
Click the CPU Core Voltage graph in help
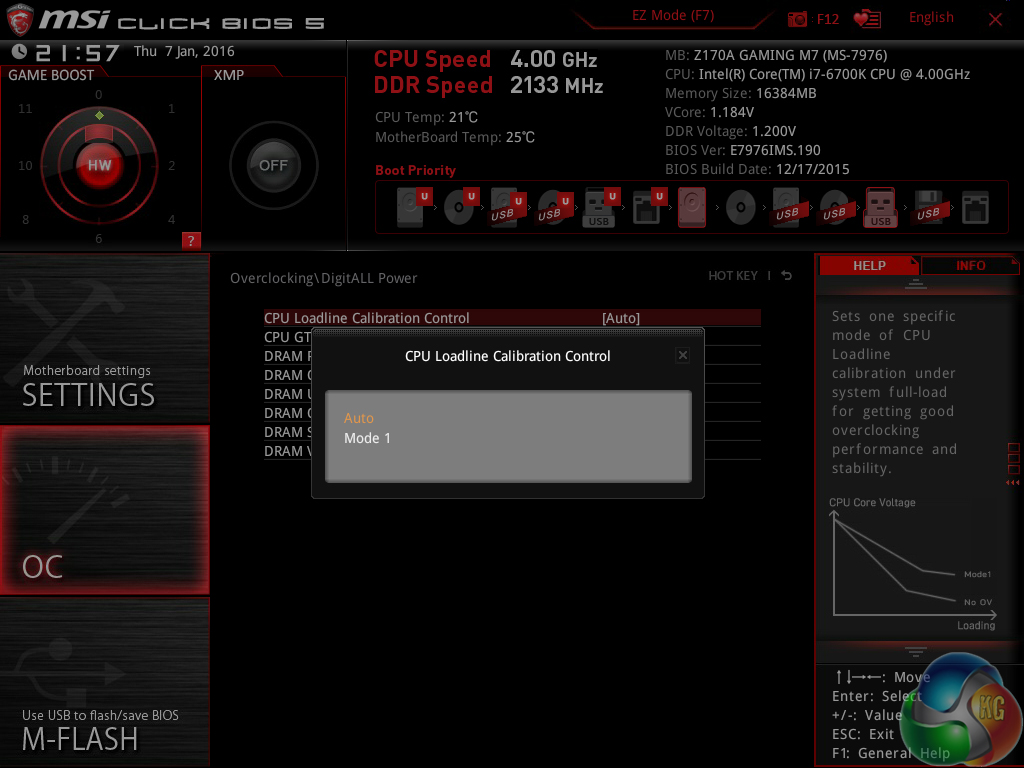[913, 565]
